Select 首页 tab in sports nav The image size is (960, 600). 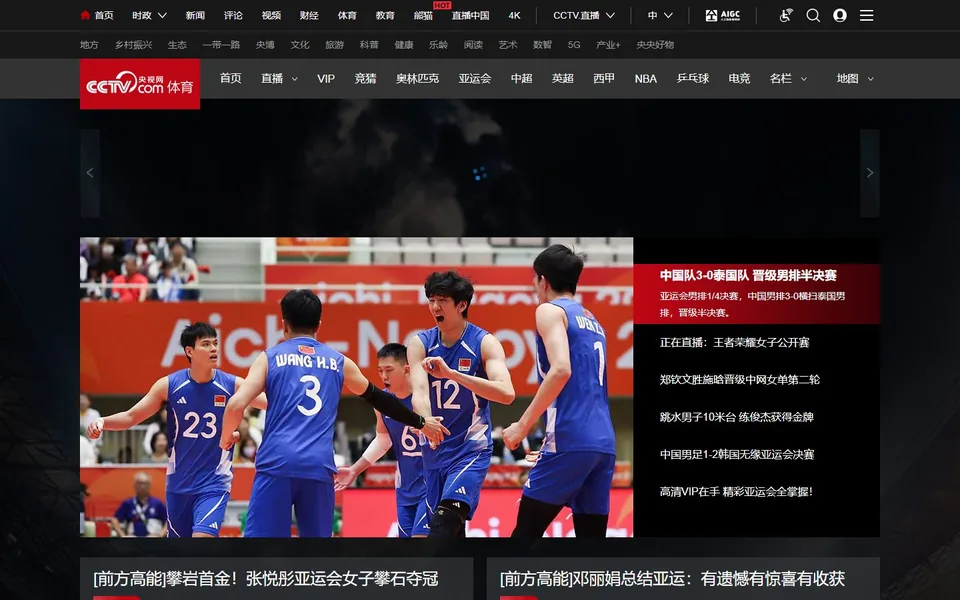[x=231, y=78]
